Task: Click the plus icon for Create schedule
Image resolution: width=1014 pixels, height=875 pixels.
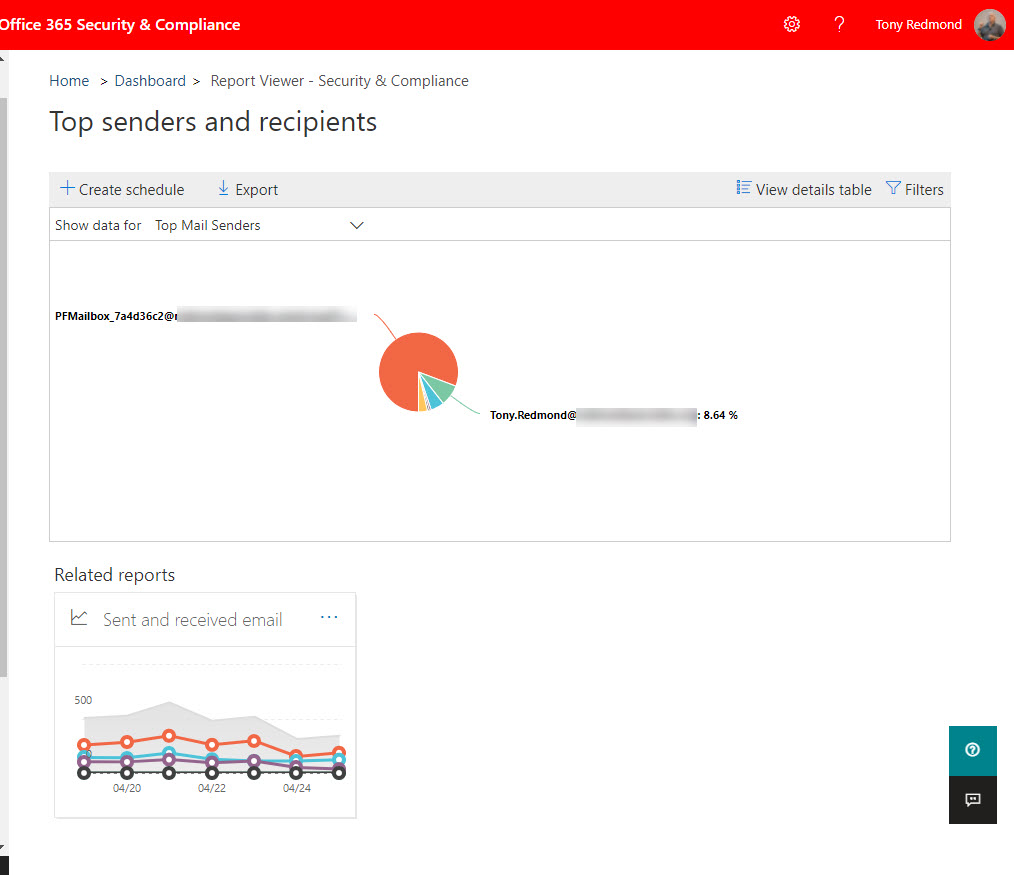Action: (x=67, y=189)
